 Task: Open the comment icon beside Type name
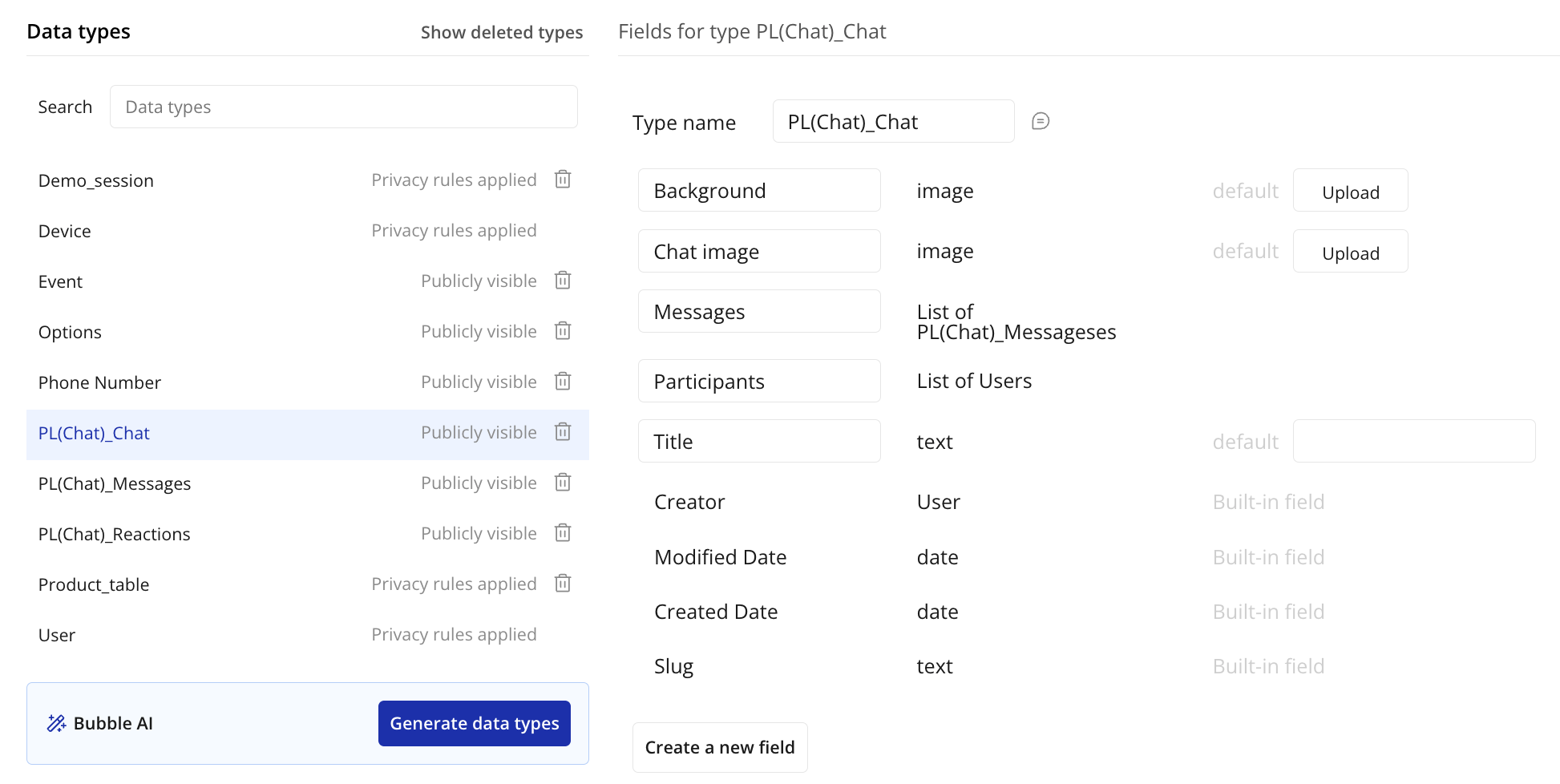pyautogui.click(x=1040, y=121)
